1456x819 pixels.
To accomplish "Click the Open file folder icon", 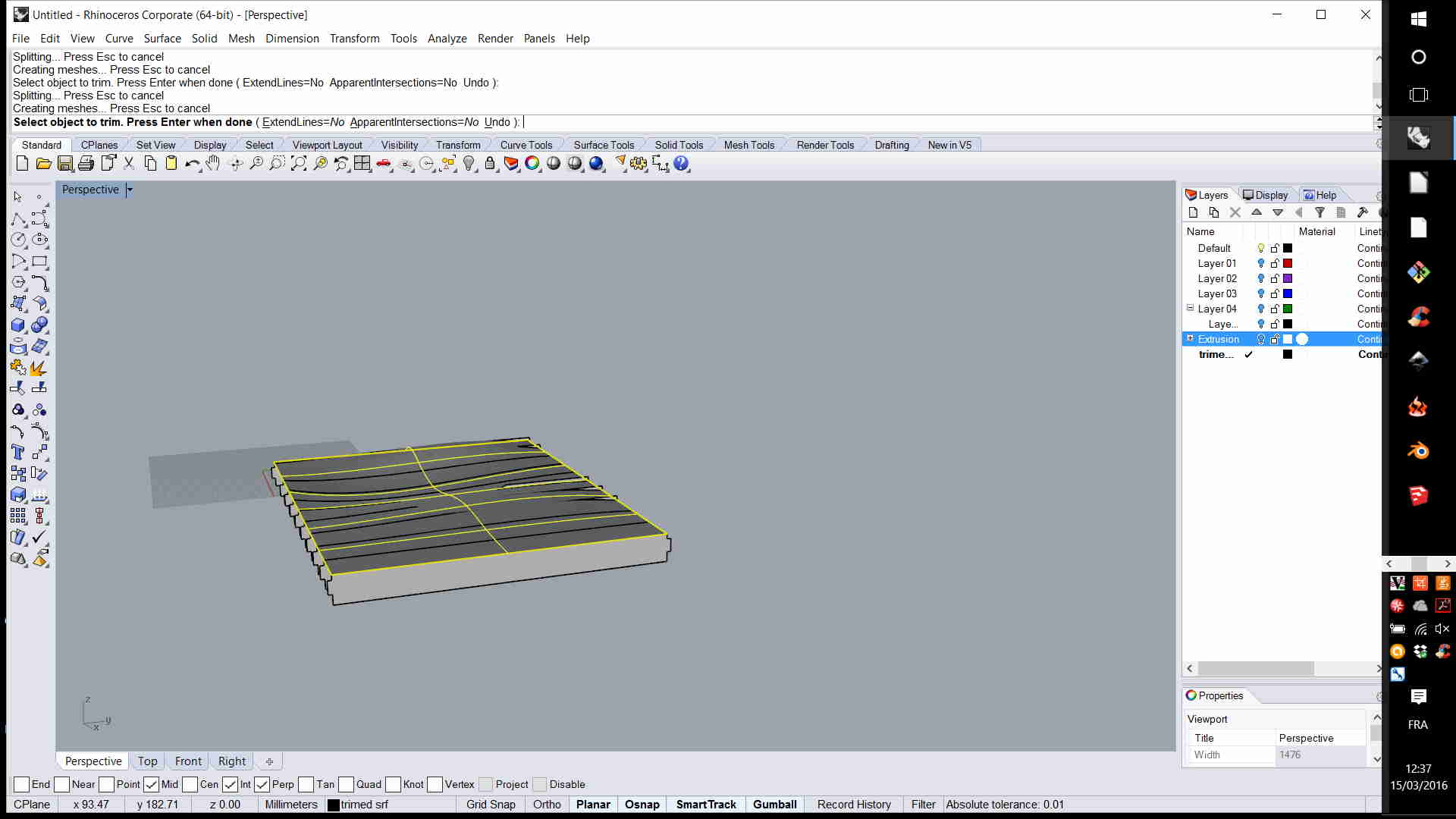I will point(44,164).
